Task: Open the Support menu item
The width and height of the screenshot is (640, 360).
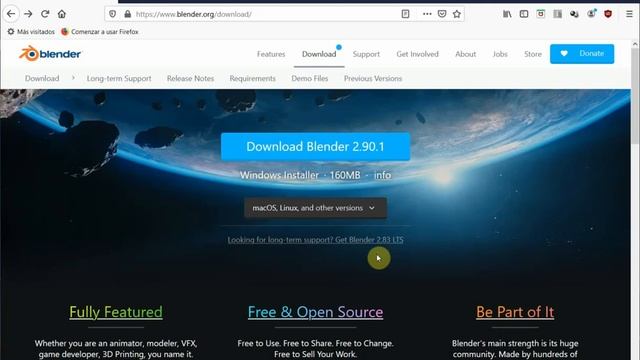Action: pos(366,54)
